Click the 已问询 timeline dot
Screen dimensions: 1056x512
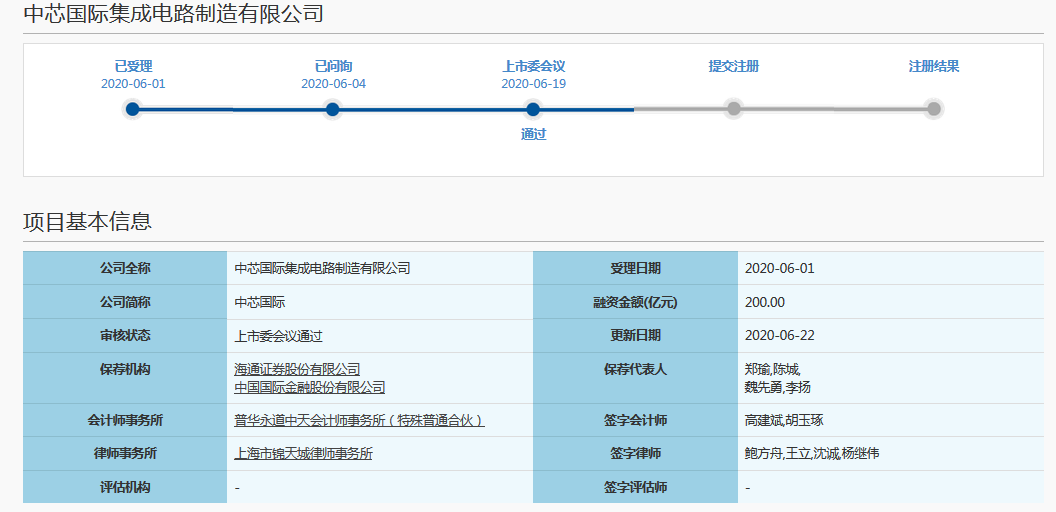[333, 109]
